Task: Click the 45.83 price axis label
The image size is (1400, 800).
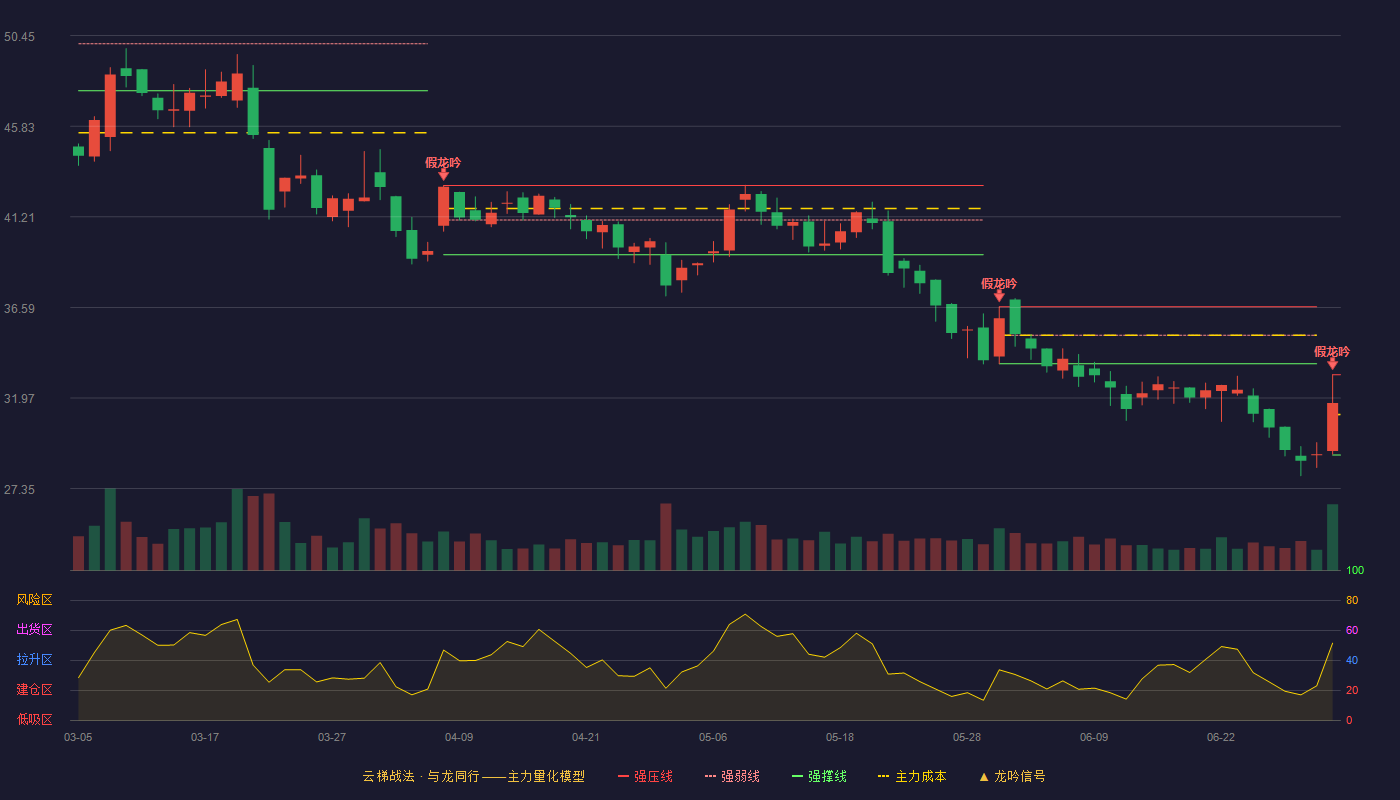Action: tap(19, 128)
